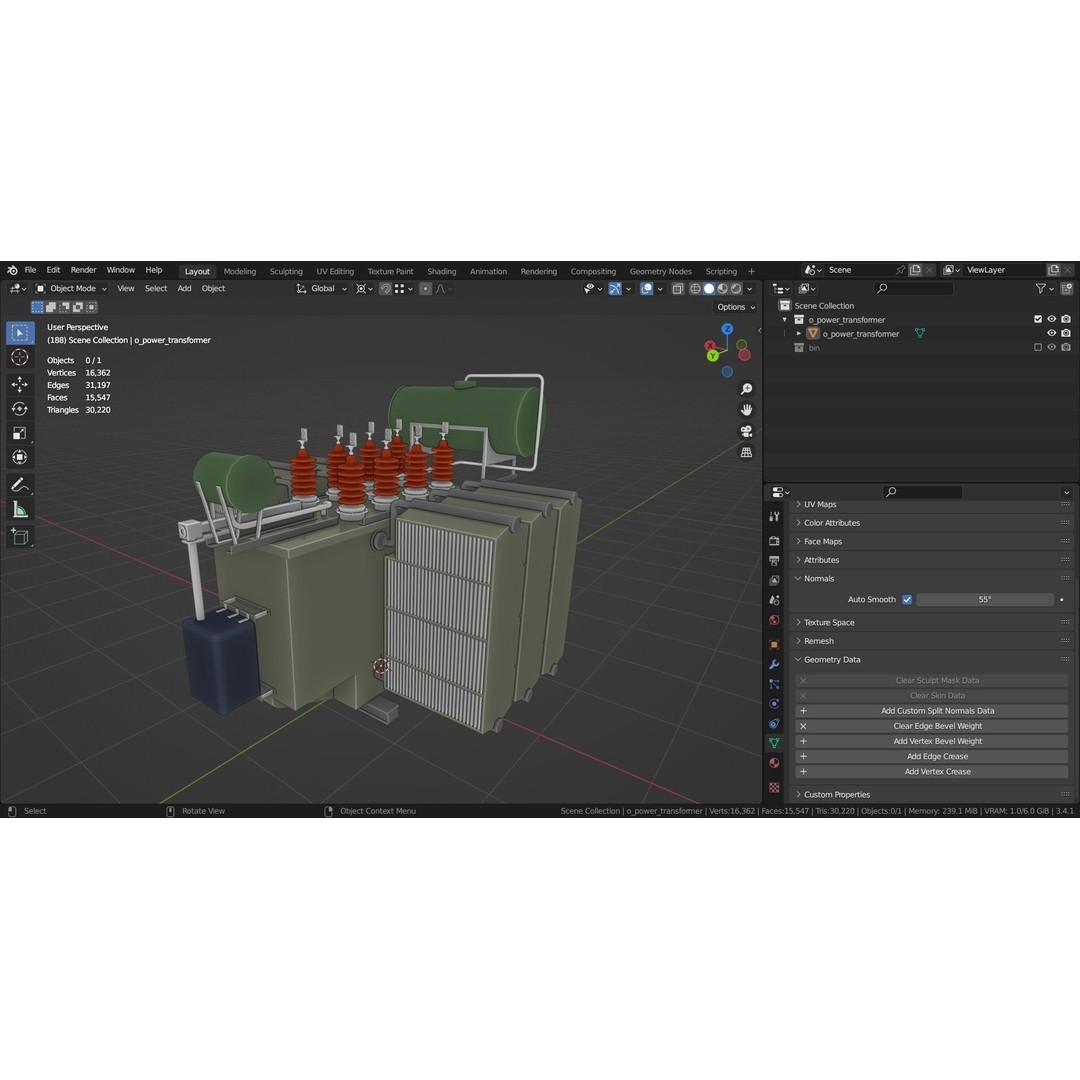Open the Object Mode dropdown
1080x1080 pixels.
coord(72,289)
